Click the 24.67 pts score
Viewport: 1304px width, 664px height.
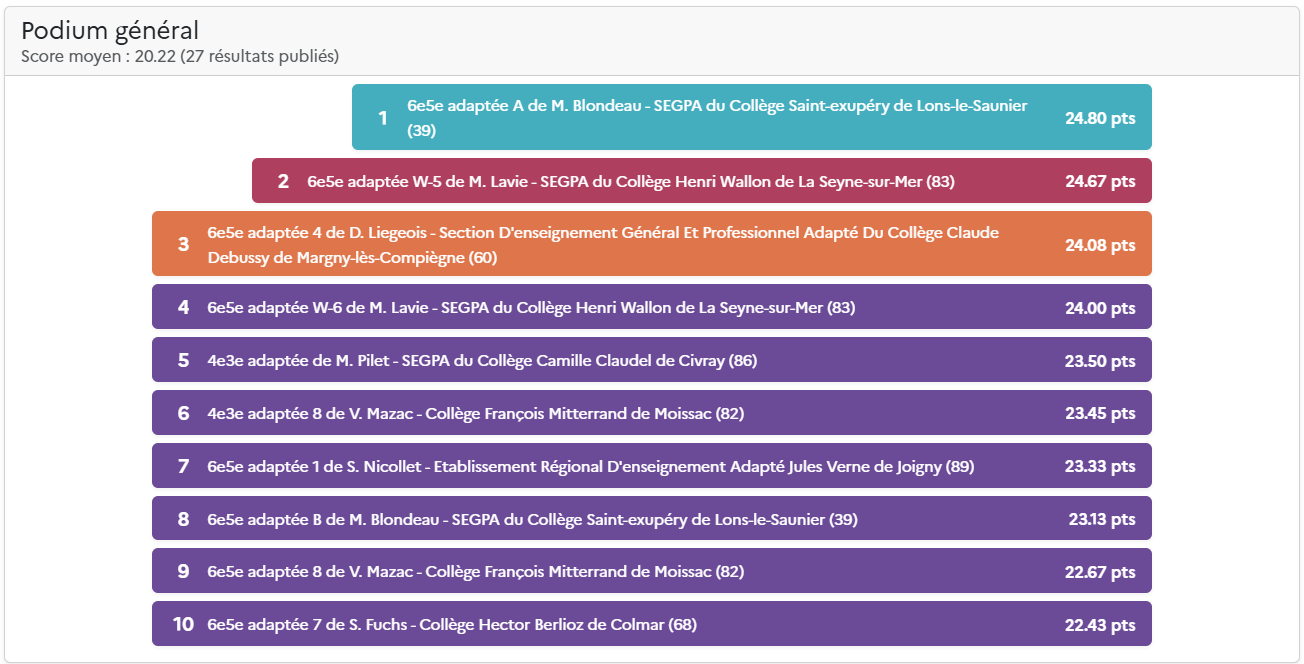(x=1100, y=181)
